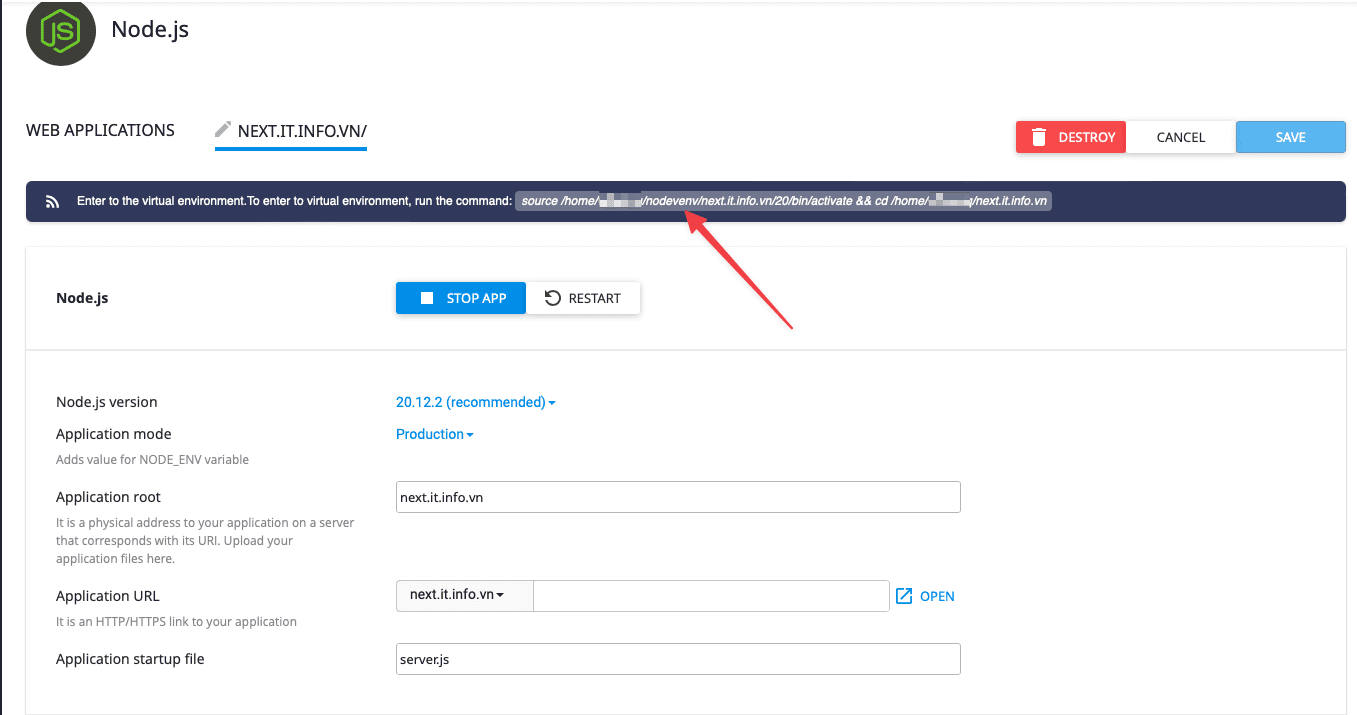Select the virtual environment activation command text
The image size is (1357, 715).
click(783, 200)
